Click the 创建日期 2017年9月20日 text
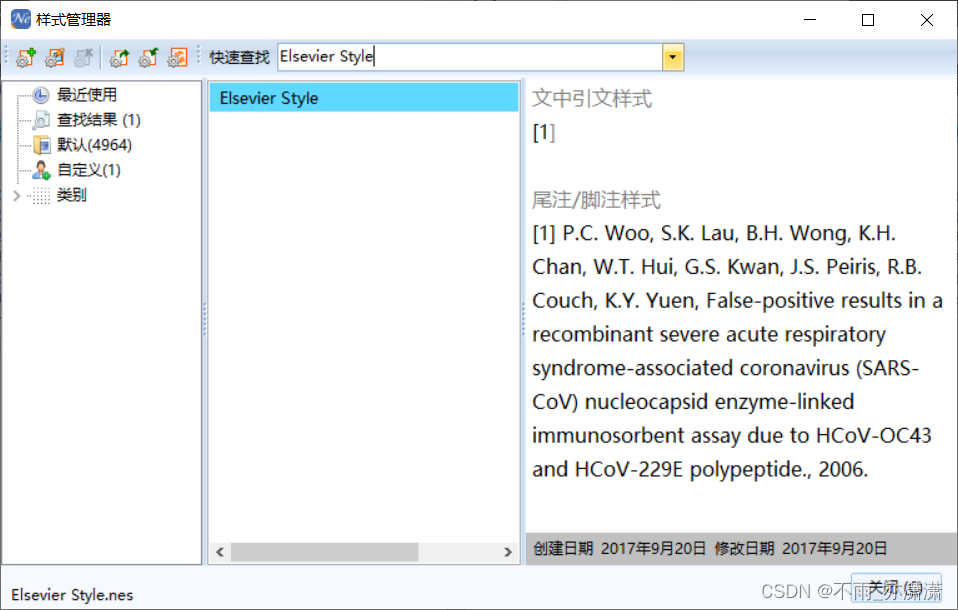This screenshot has width=958, height=610. [x=620, y=548]
